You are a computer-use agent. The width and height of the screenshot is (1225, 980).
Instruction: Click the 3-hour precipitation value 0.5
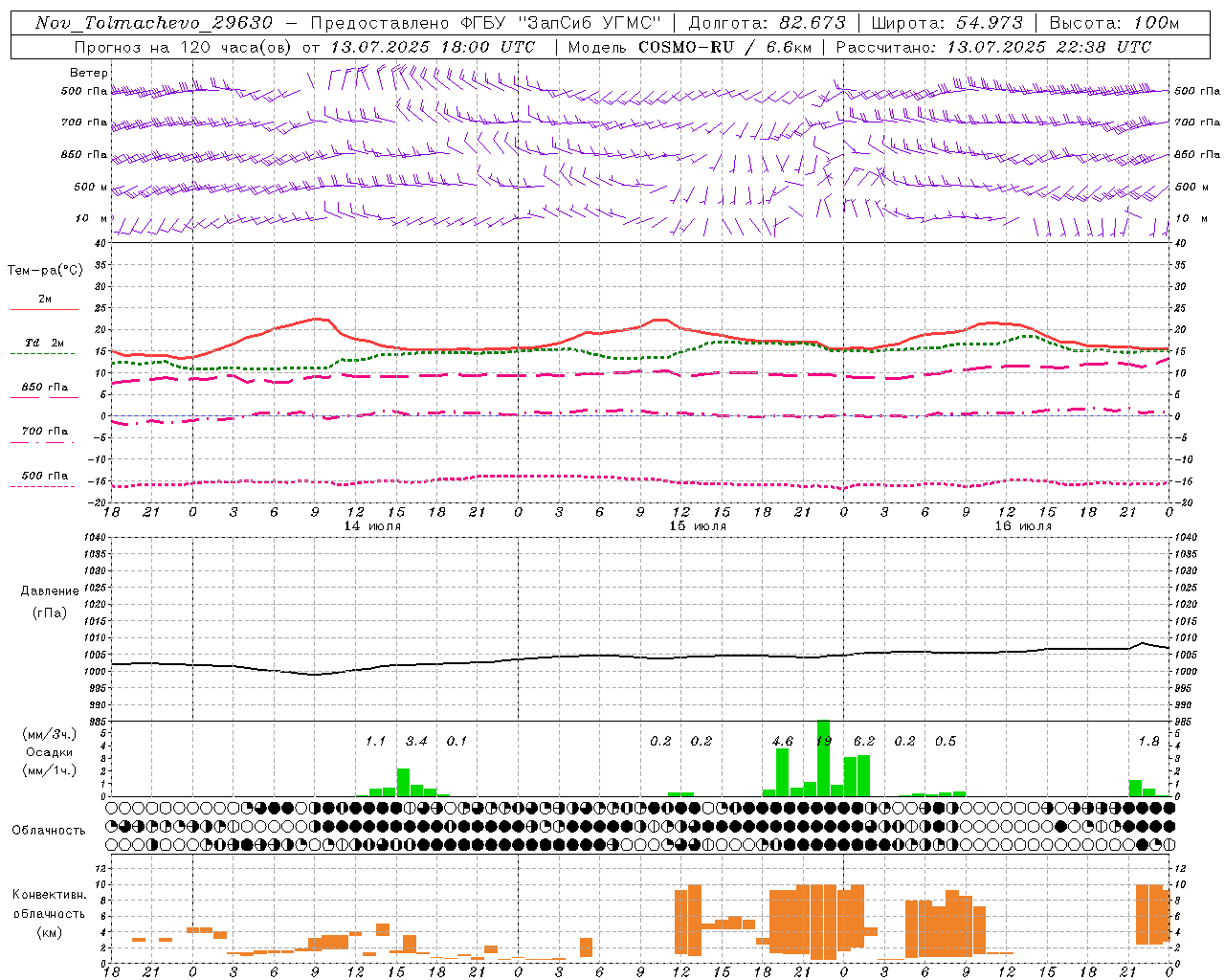[x=945, y=741]
